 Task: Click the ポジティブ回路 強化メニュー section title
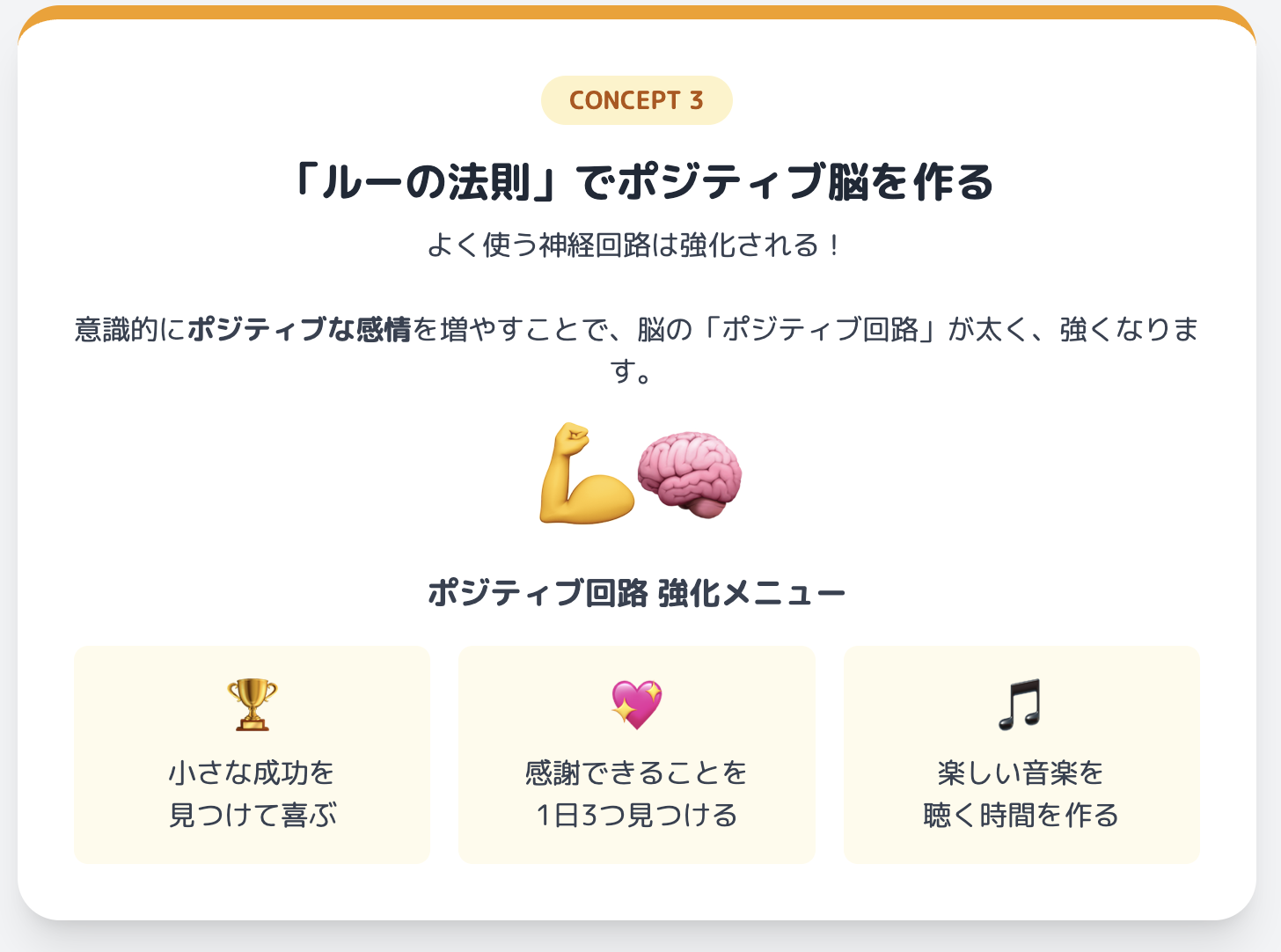(636, 593)
